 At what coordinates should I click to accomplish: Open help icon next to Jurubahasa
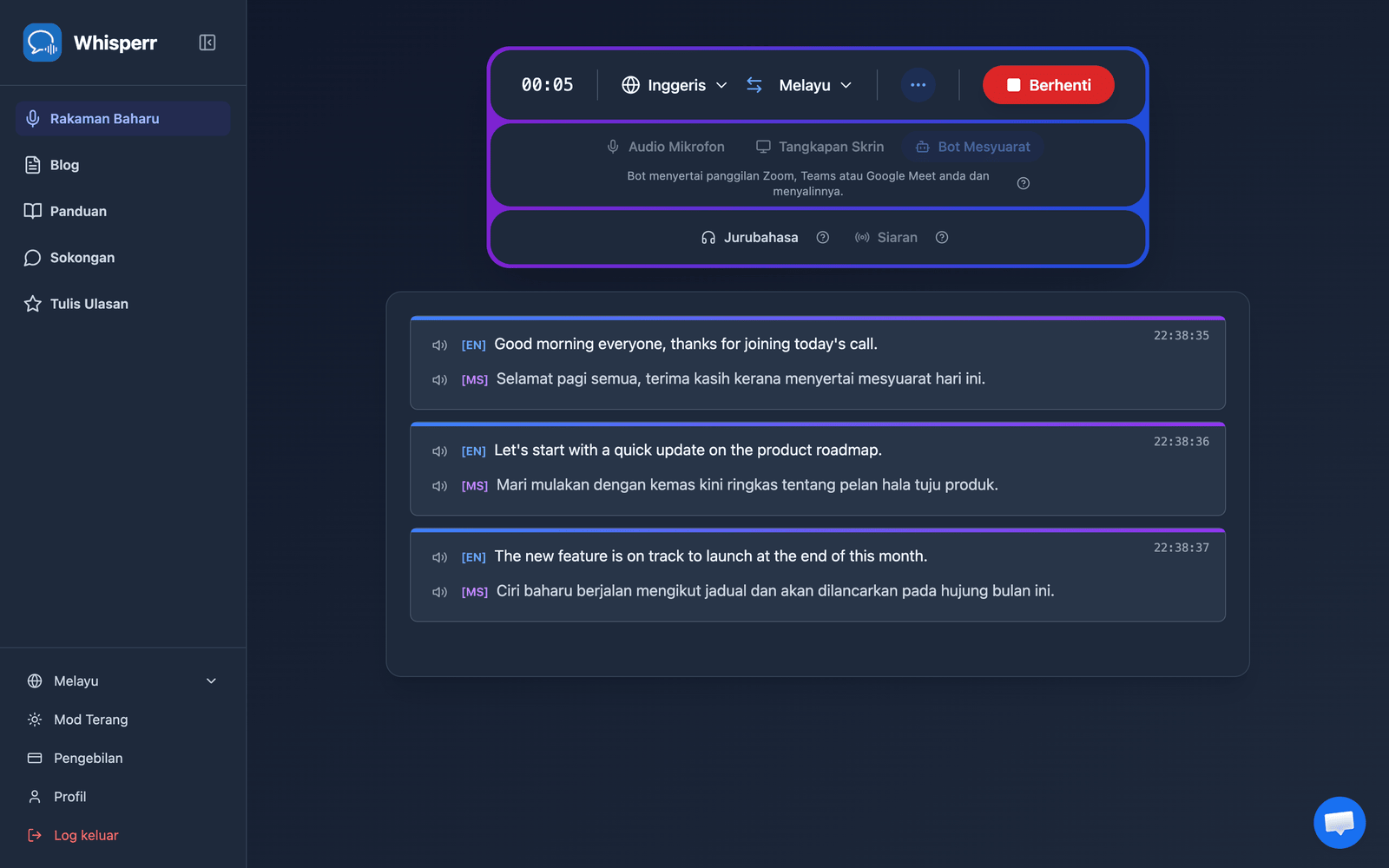point(823,238)
